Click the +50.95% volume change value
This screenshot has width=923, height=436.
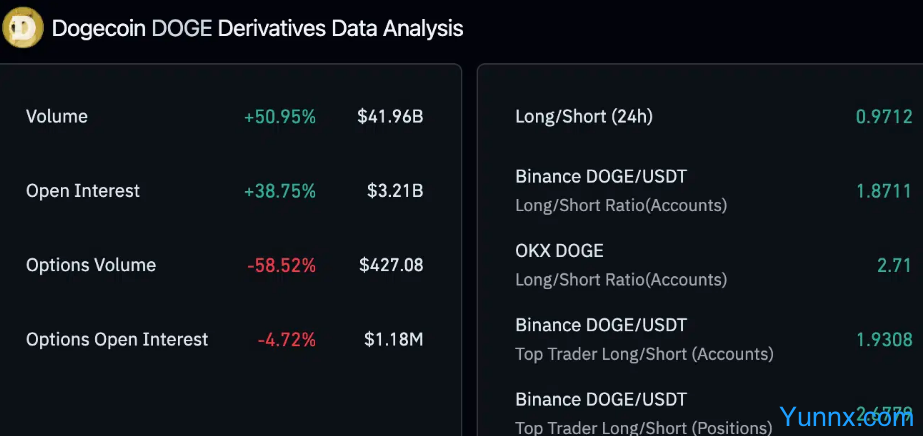(x=279, y=117)
